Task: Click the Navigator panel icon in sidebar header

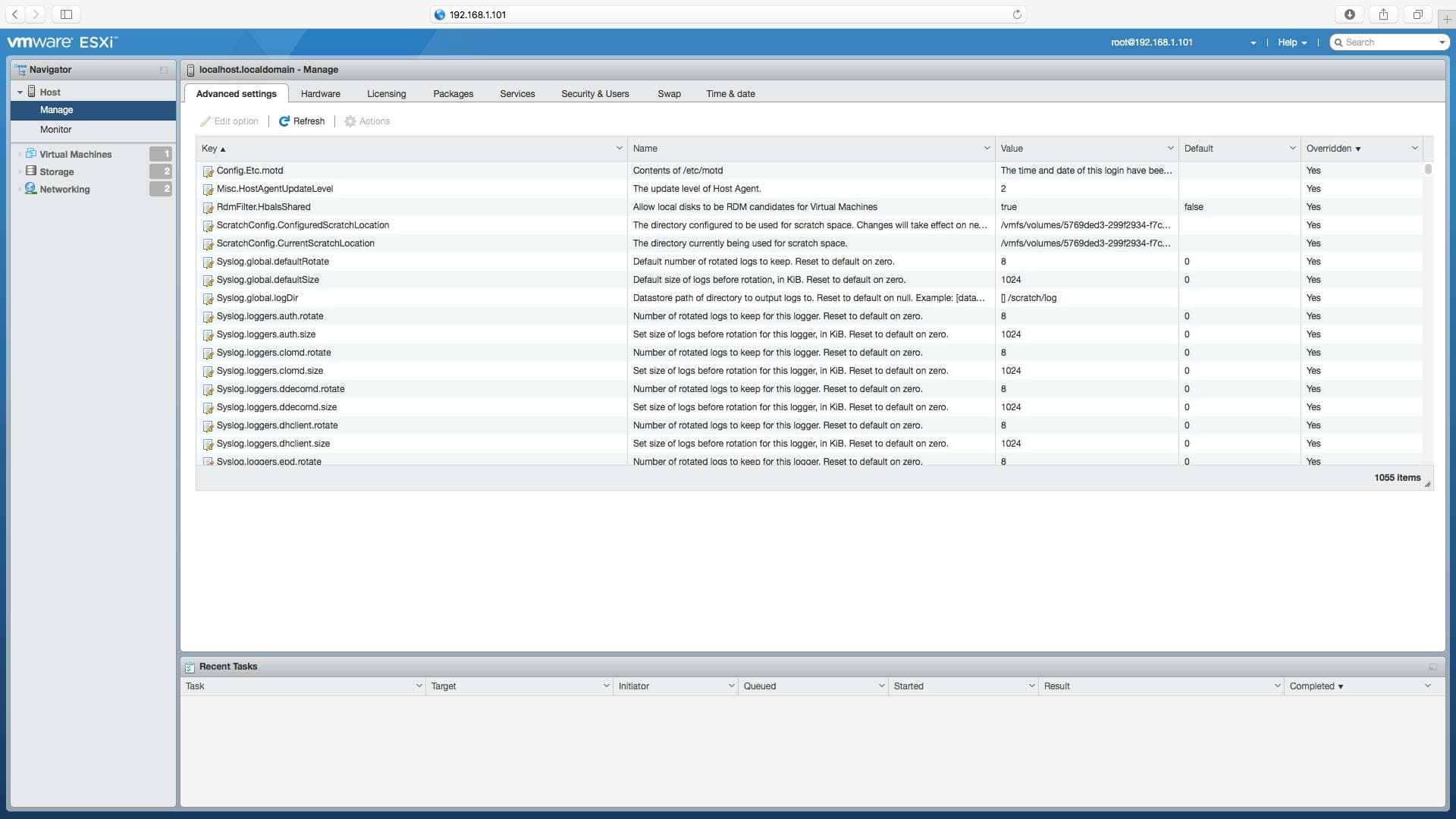Action: 20,70
